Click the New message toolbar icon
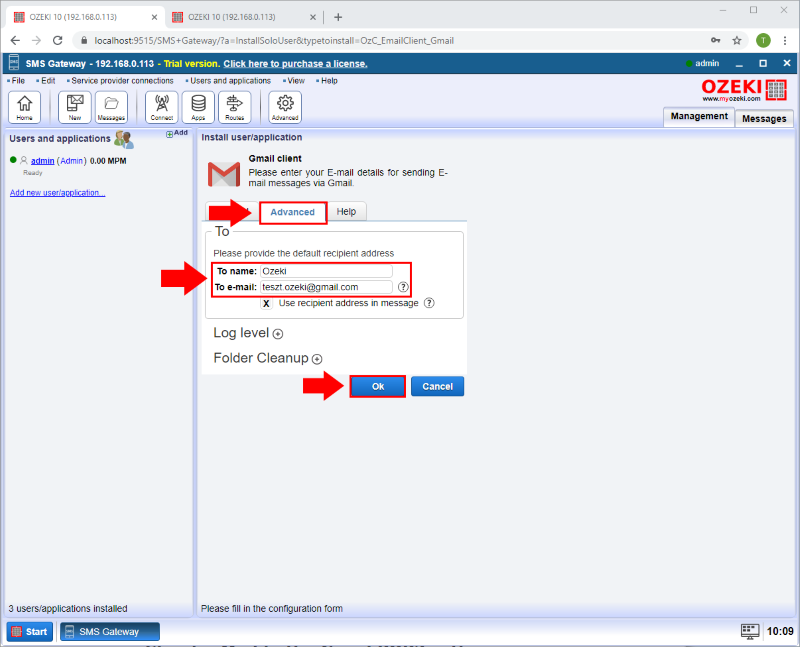Image resolution: width=800 pixels, height=647 pixels. tap(74, 107)
